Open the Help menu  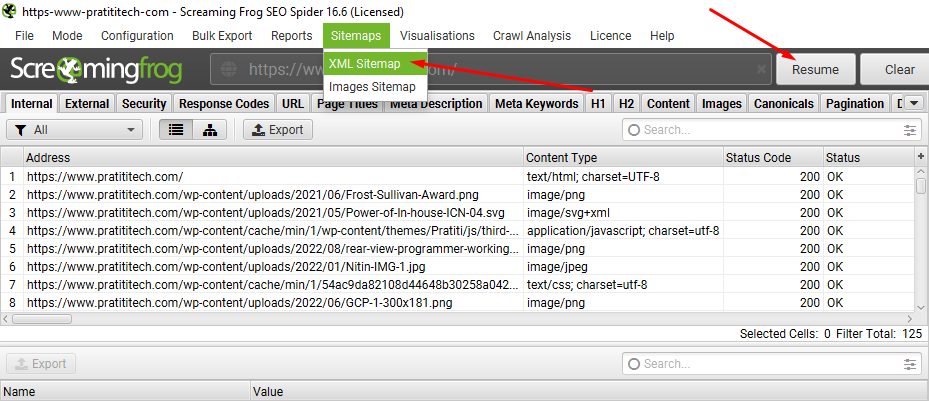(662, 36)
